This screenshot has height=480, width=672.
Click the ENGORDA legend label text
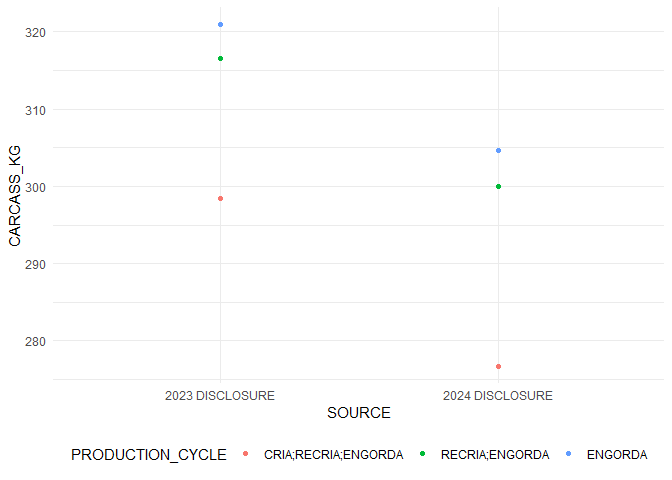click(x=616, y=455)
